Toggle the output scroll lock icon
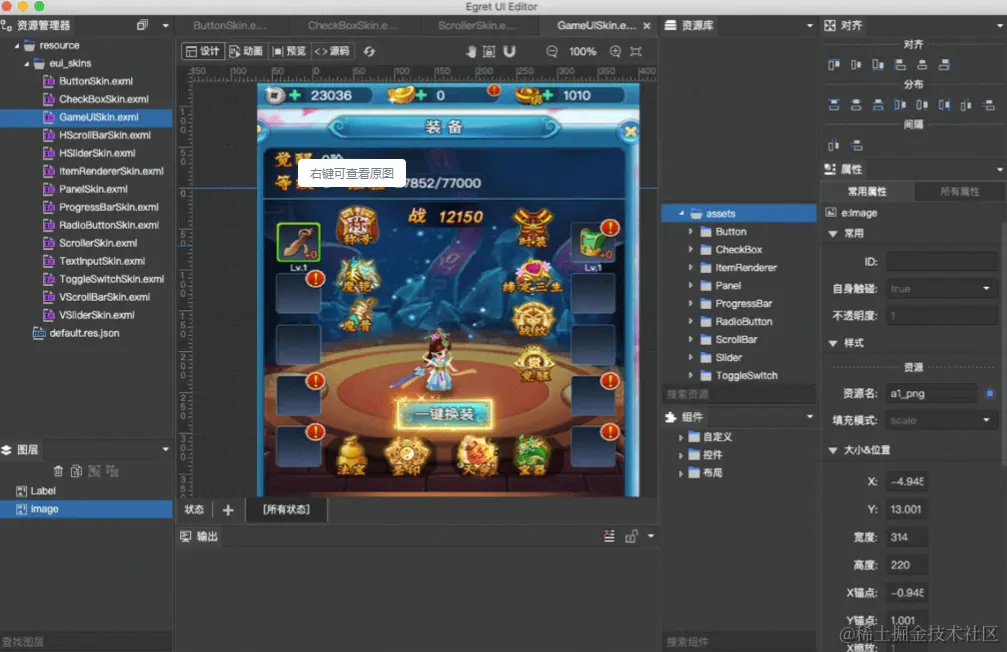This screenshot has height=652, width=1007. pos(631,536)
